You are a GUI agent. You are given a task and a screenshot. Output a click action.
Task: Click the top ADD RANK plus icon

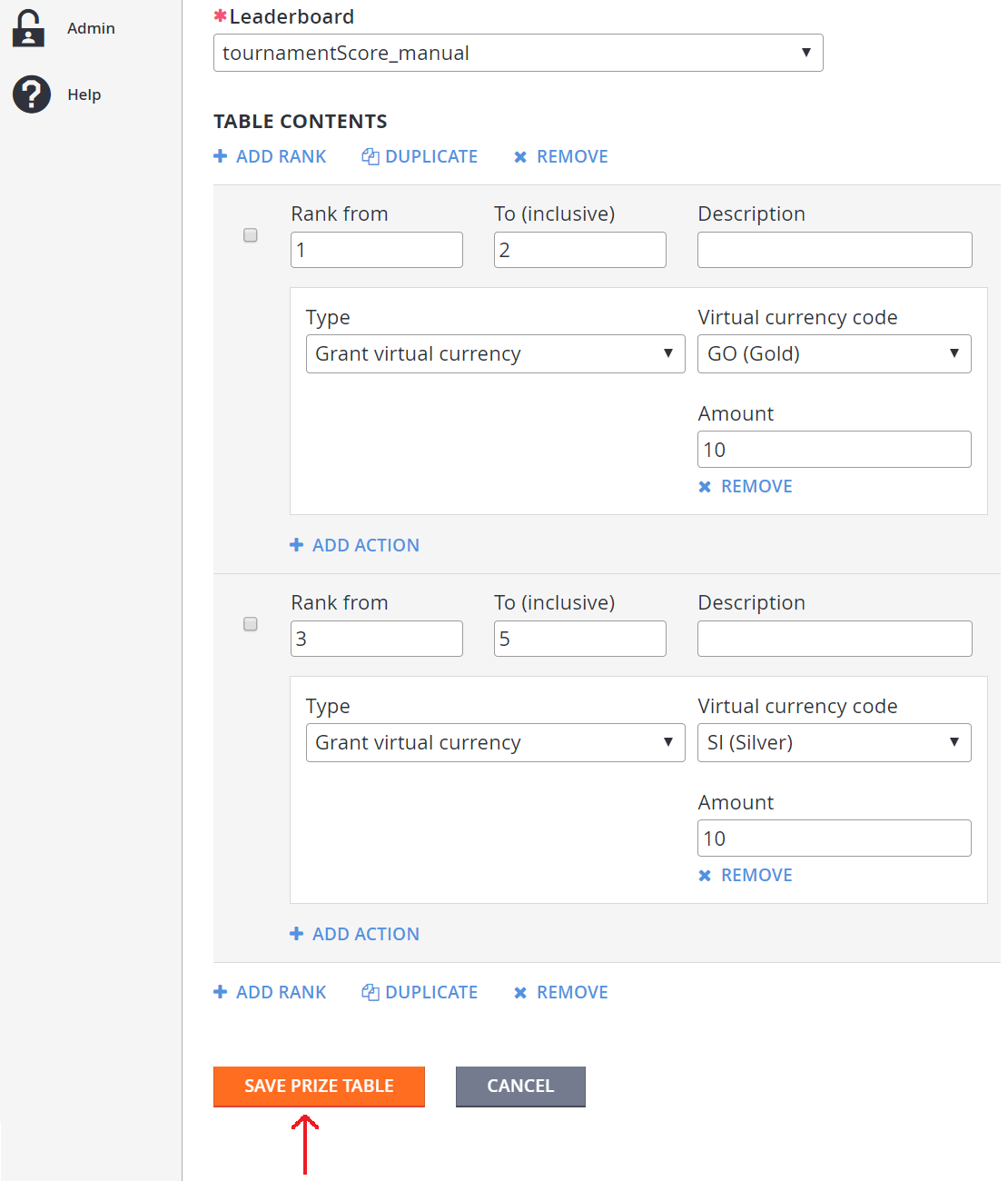tap(221, 156)
